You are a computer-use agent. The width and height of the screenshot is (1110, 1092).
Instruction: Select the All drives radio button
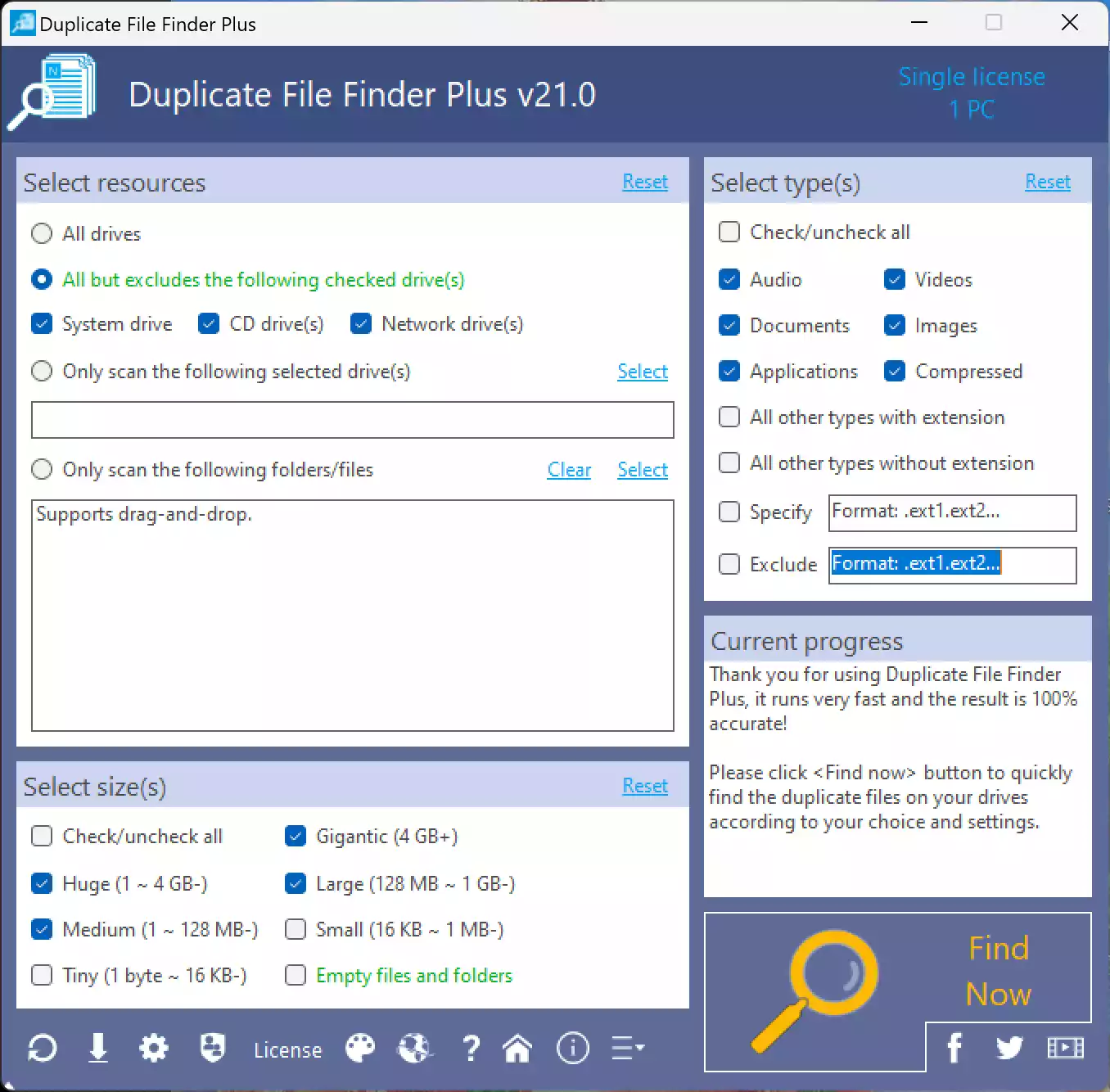point(42,234)
